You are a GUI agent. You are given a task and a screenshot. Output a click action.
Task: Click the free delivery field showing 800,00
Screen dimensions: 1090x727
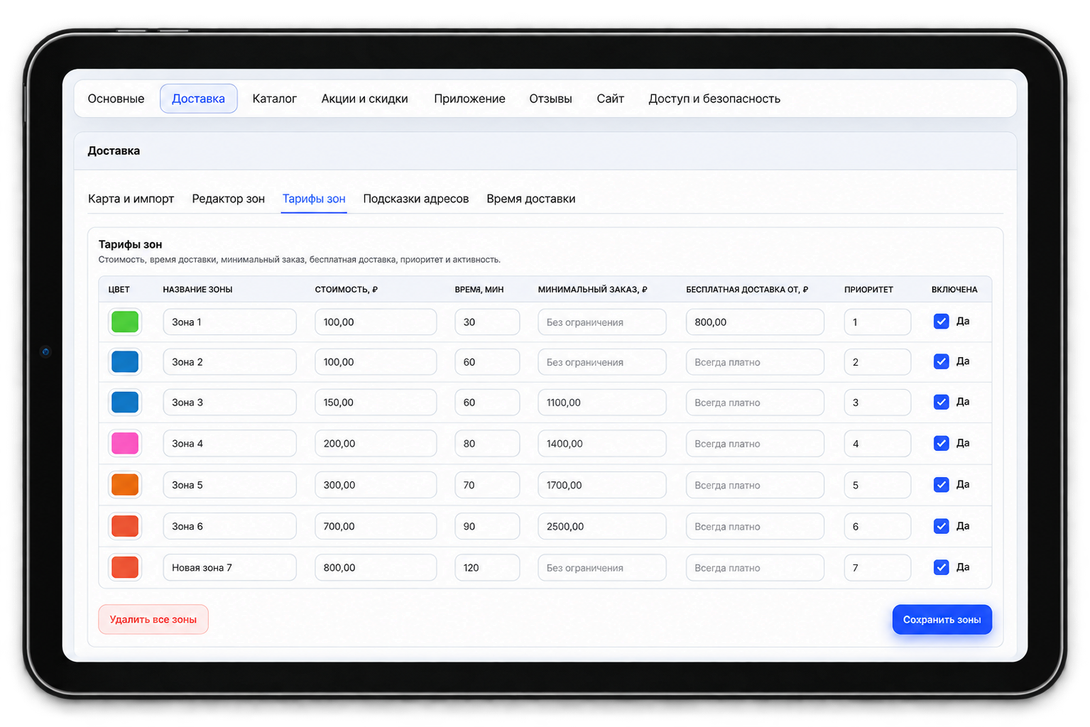tap(755, 322)
